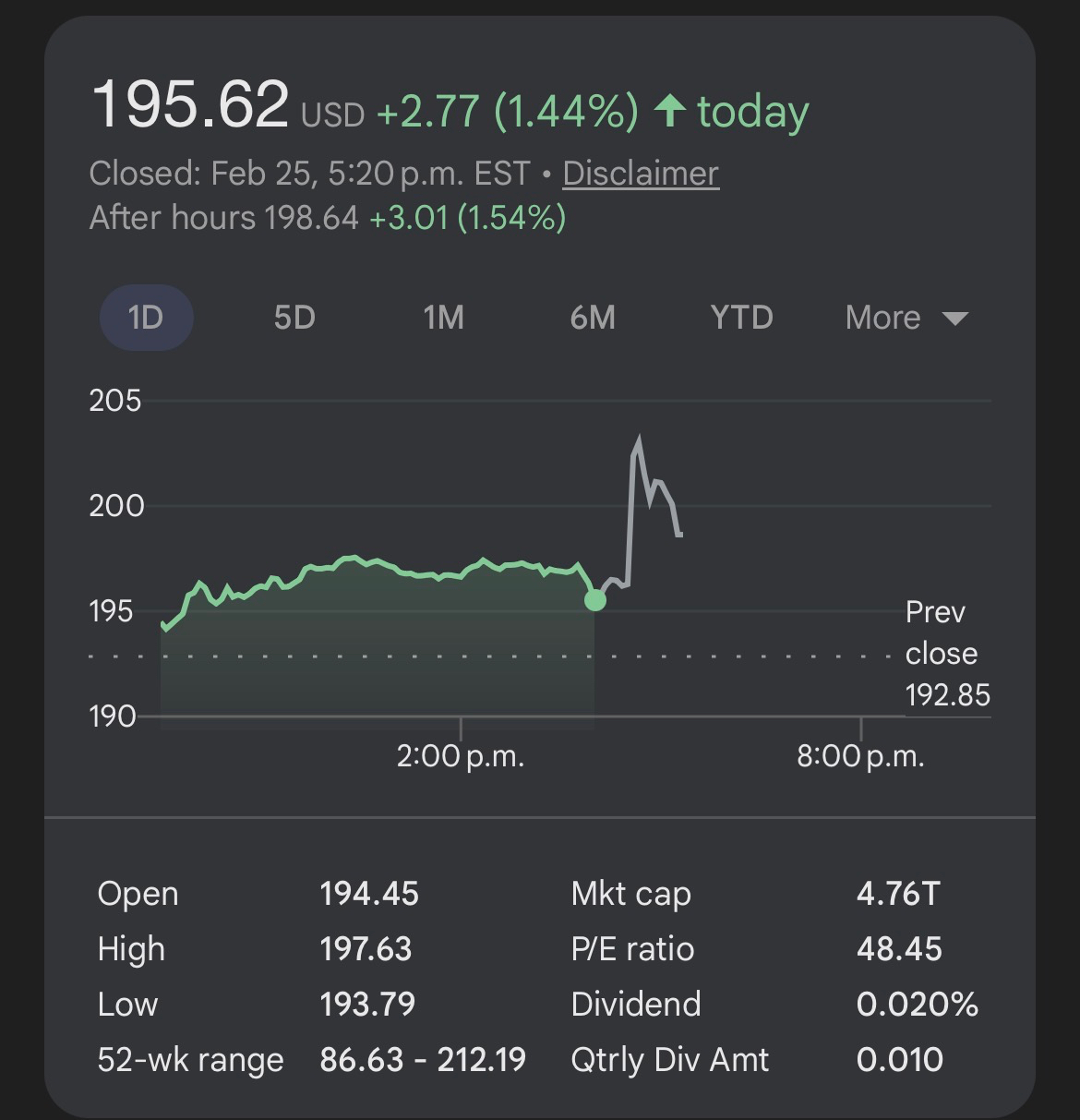Screen dimensions: 1080x1120
Task: Open the More time ranges dropdown
Action: 906,318
